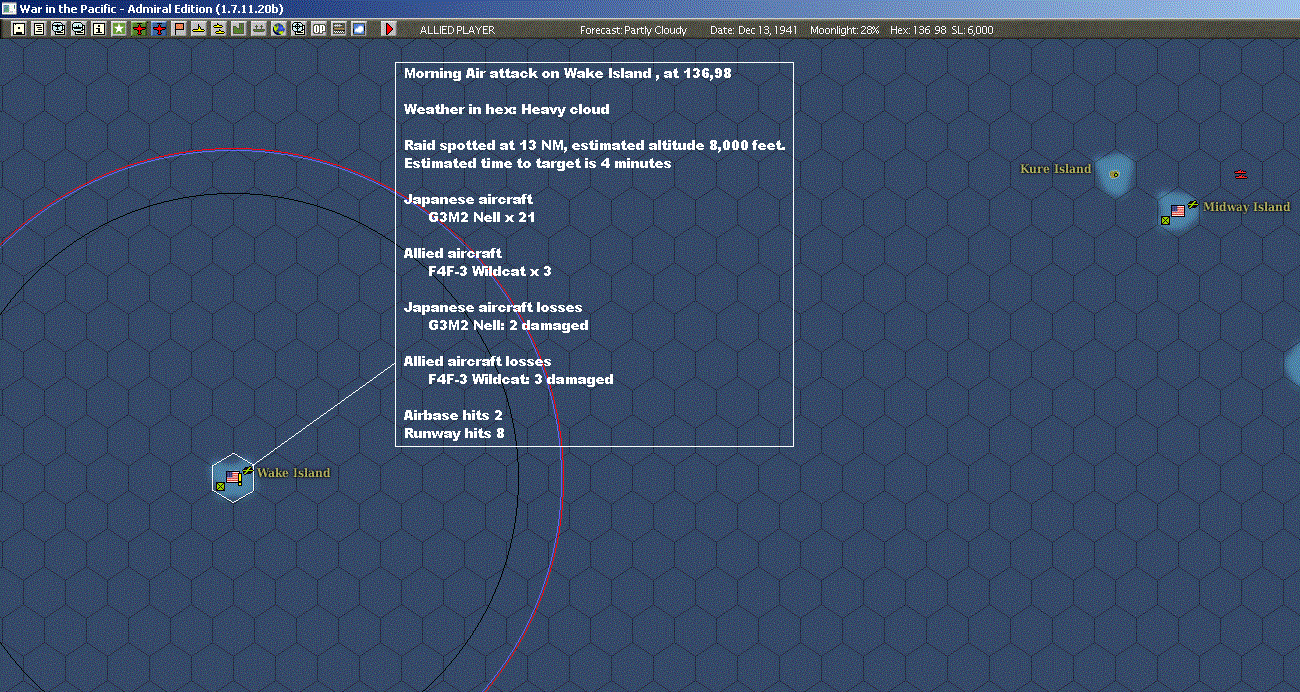Click the crosshair target toolbar icon
1300x692 pixels.
click(x=298, y=29)
